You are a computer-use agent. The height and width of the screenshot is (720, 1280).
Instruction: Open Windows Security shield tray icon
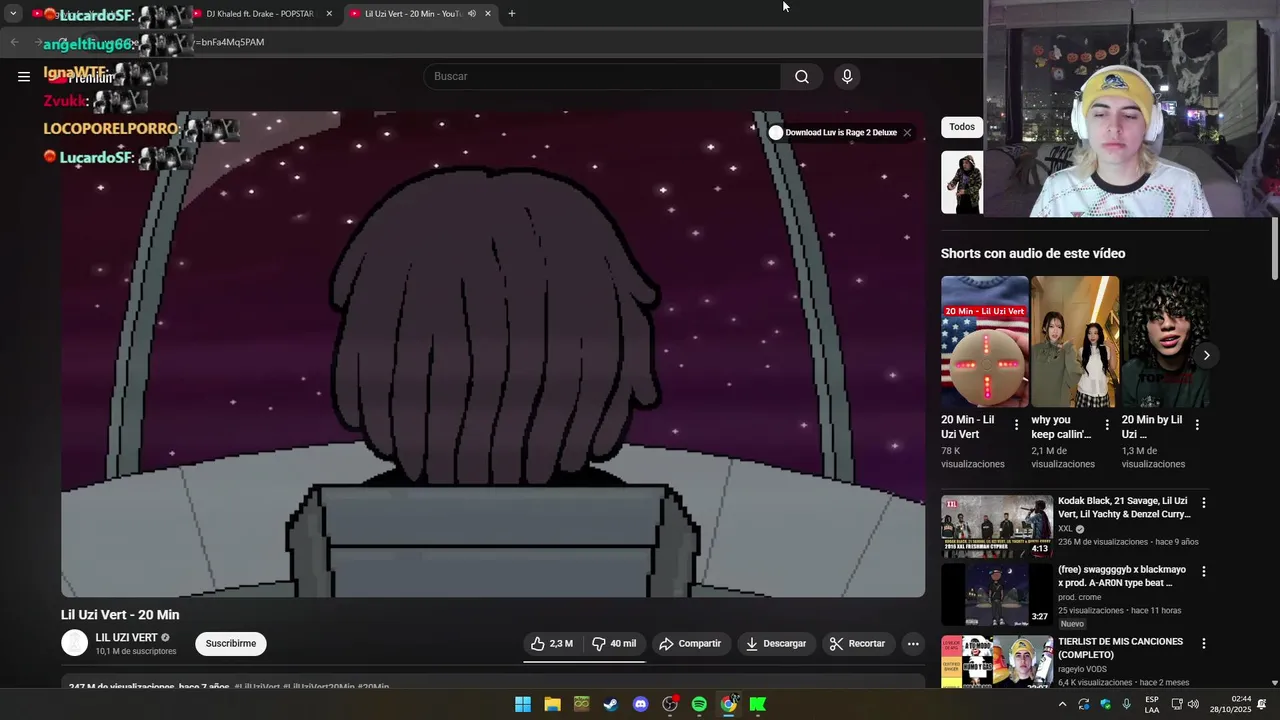1106,704
